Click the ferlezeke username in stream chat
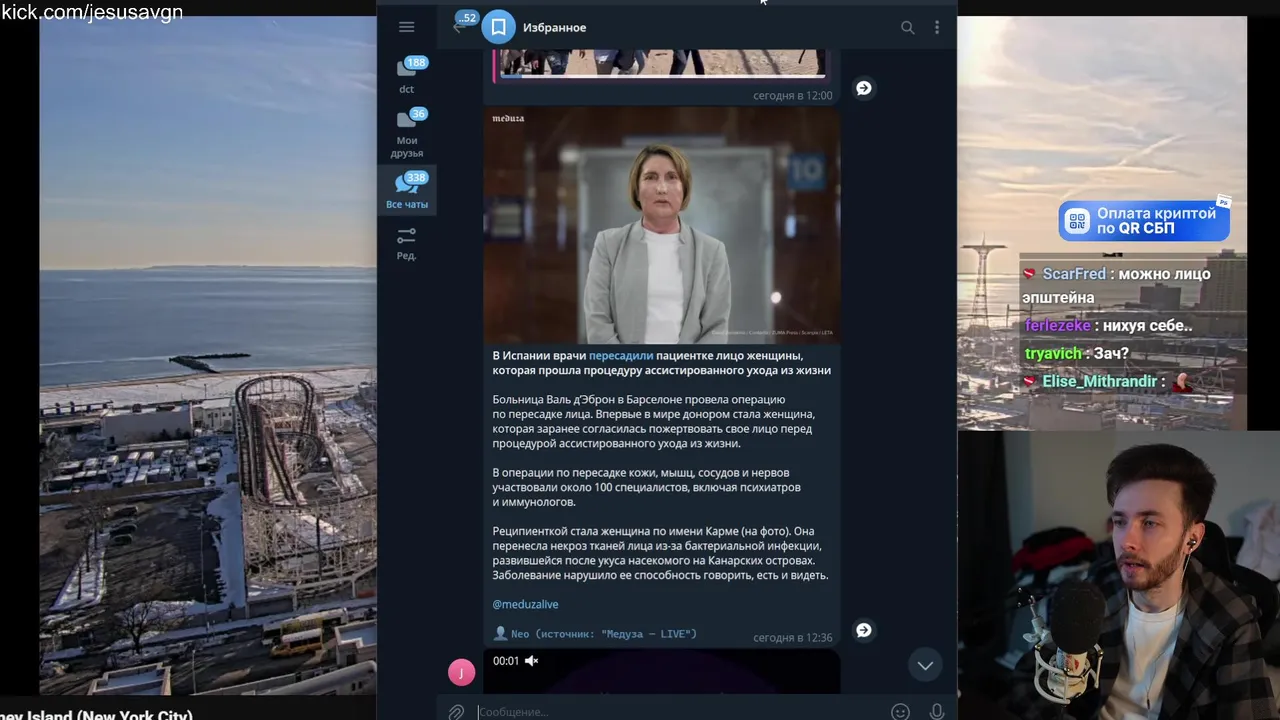 (1057, 326)
